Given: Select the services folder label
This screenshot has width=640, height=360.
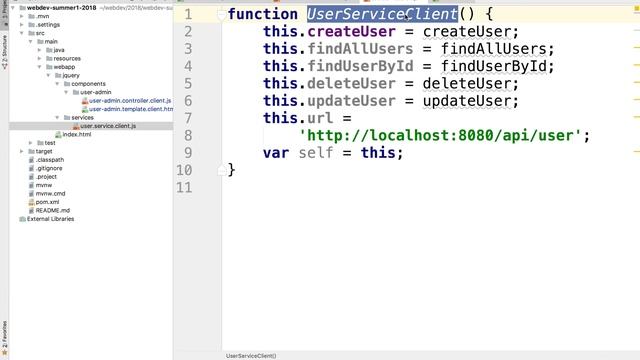Looking at the screenshot, I should 82,118.
